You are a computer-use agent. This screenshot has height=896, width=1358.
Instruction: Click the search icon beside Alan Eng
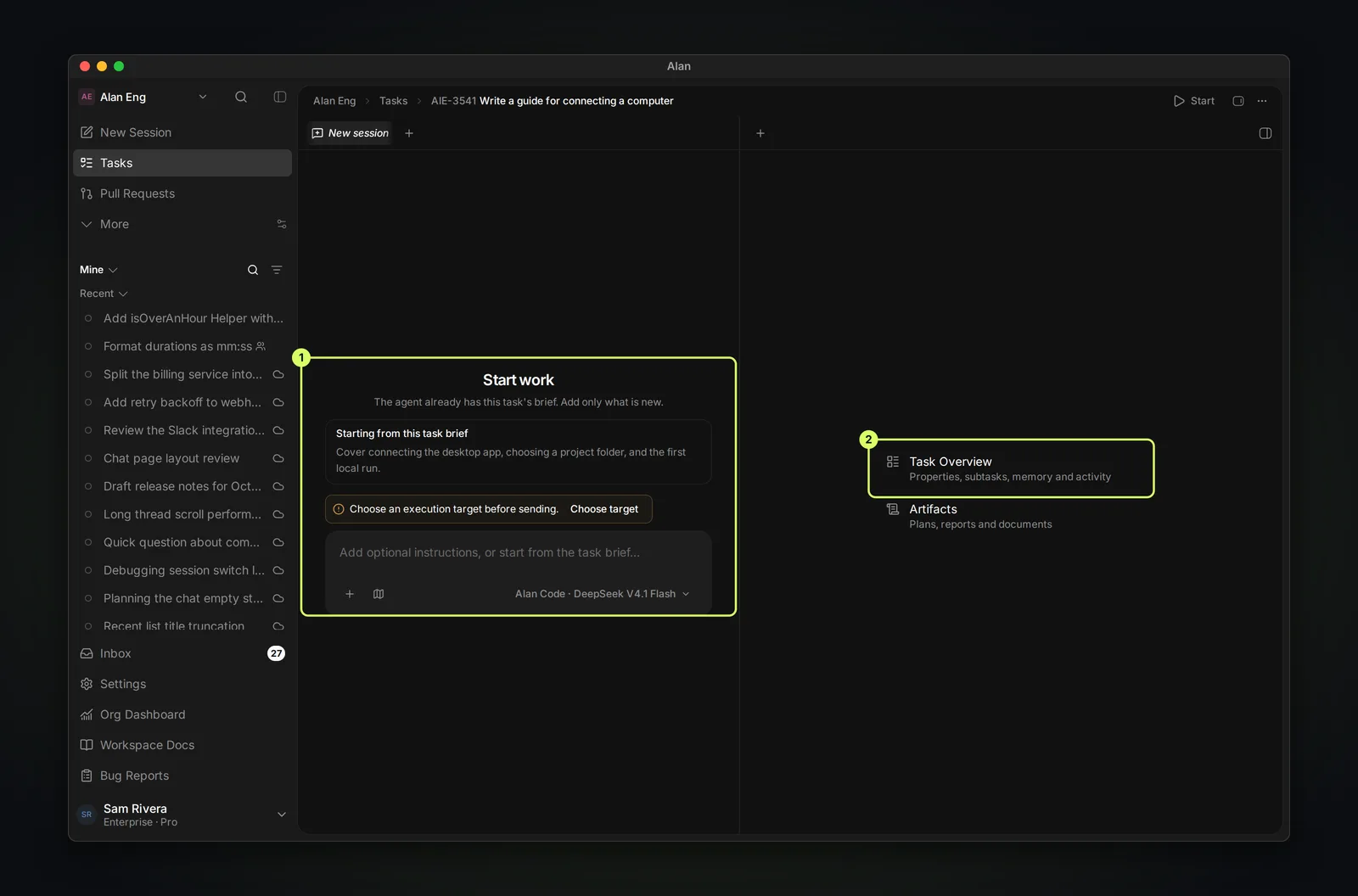click(x=241, y=97)
